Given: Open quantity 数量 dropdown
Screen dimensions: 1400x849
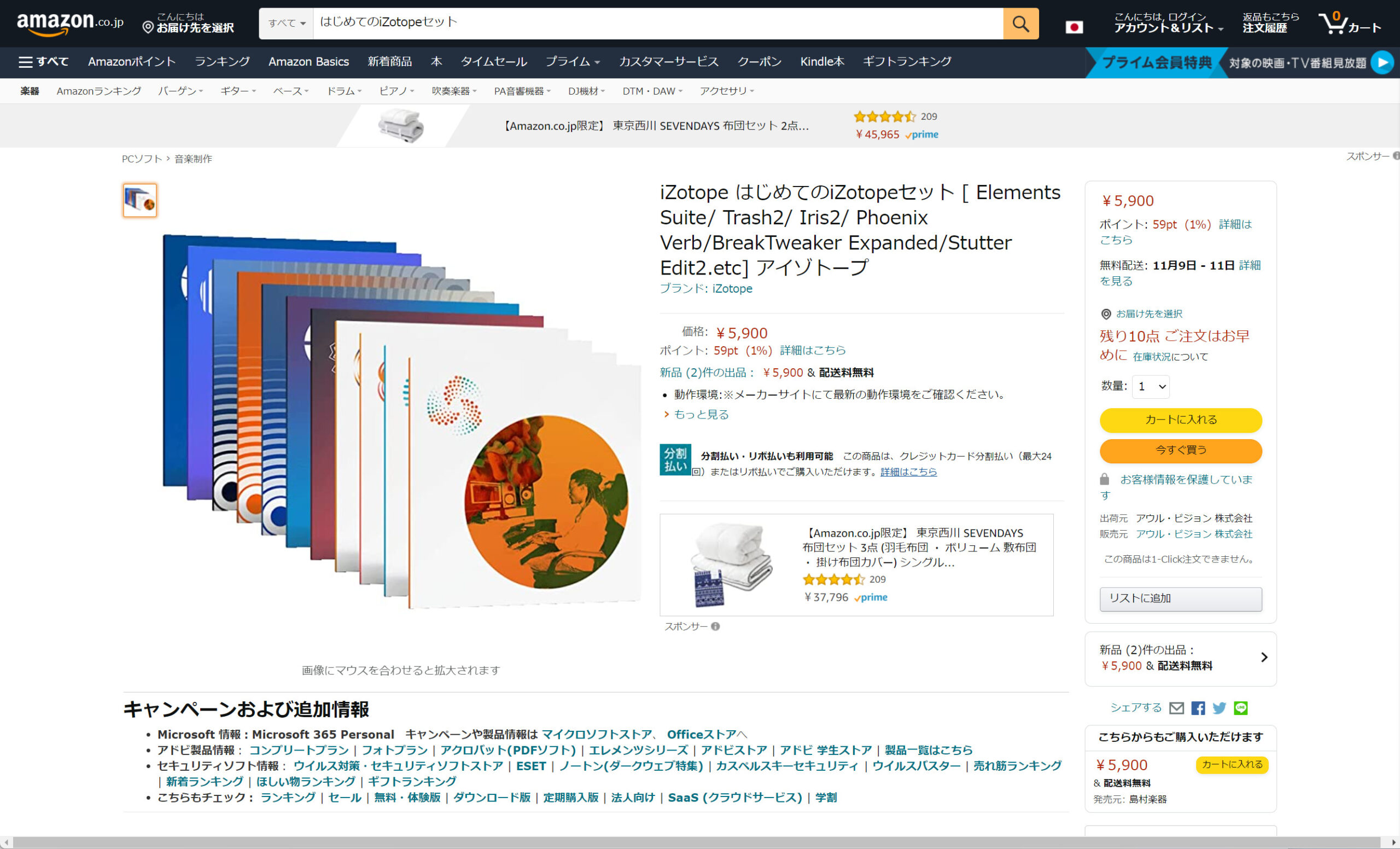Looking at the screenshot, I should [1151, 386].
